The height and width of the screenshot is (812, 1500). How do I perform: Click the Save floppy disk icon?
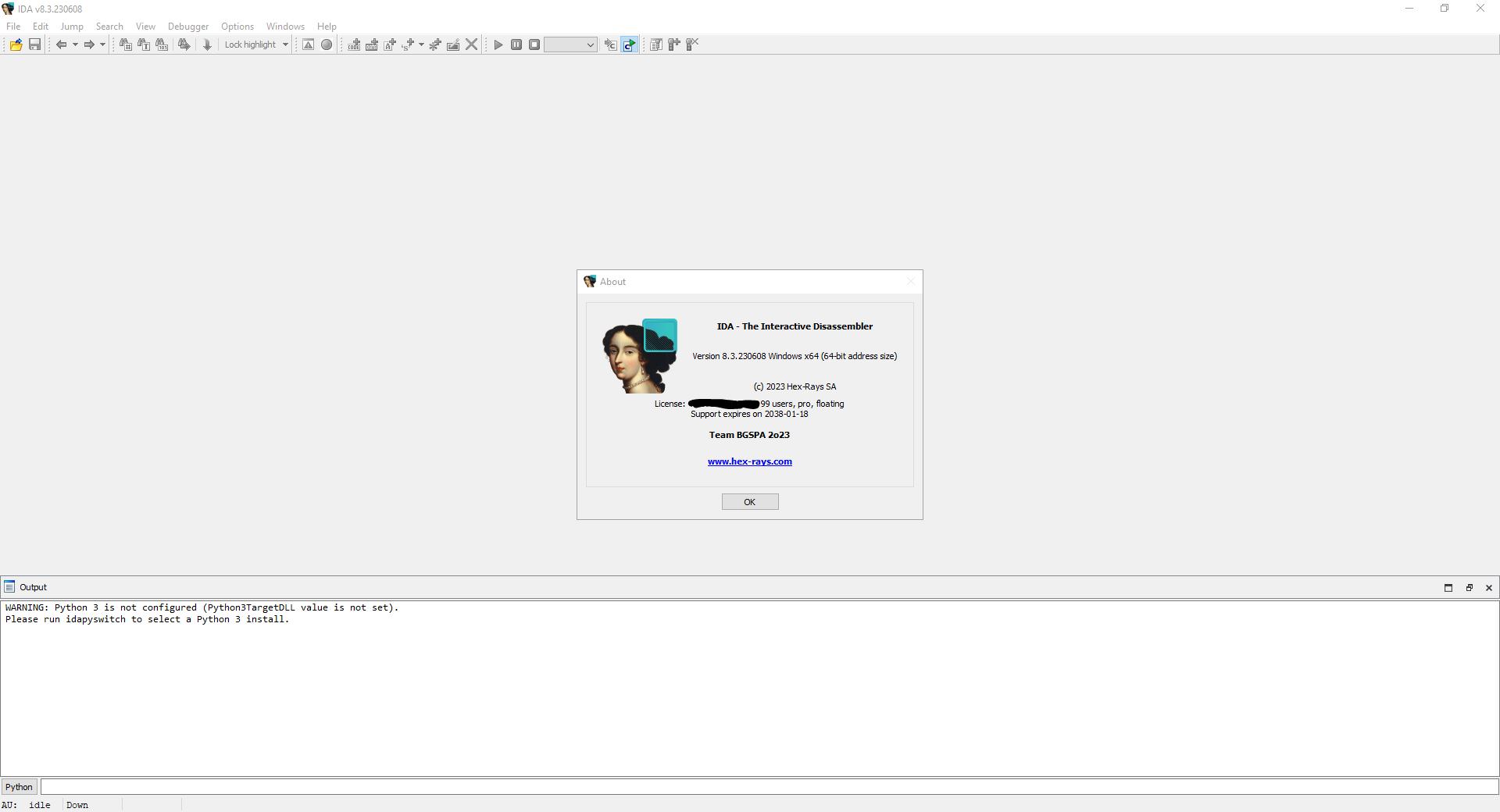click(34, 45)
